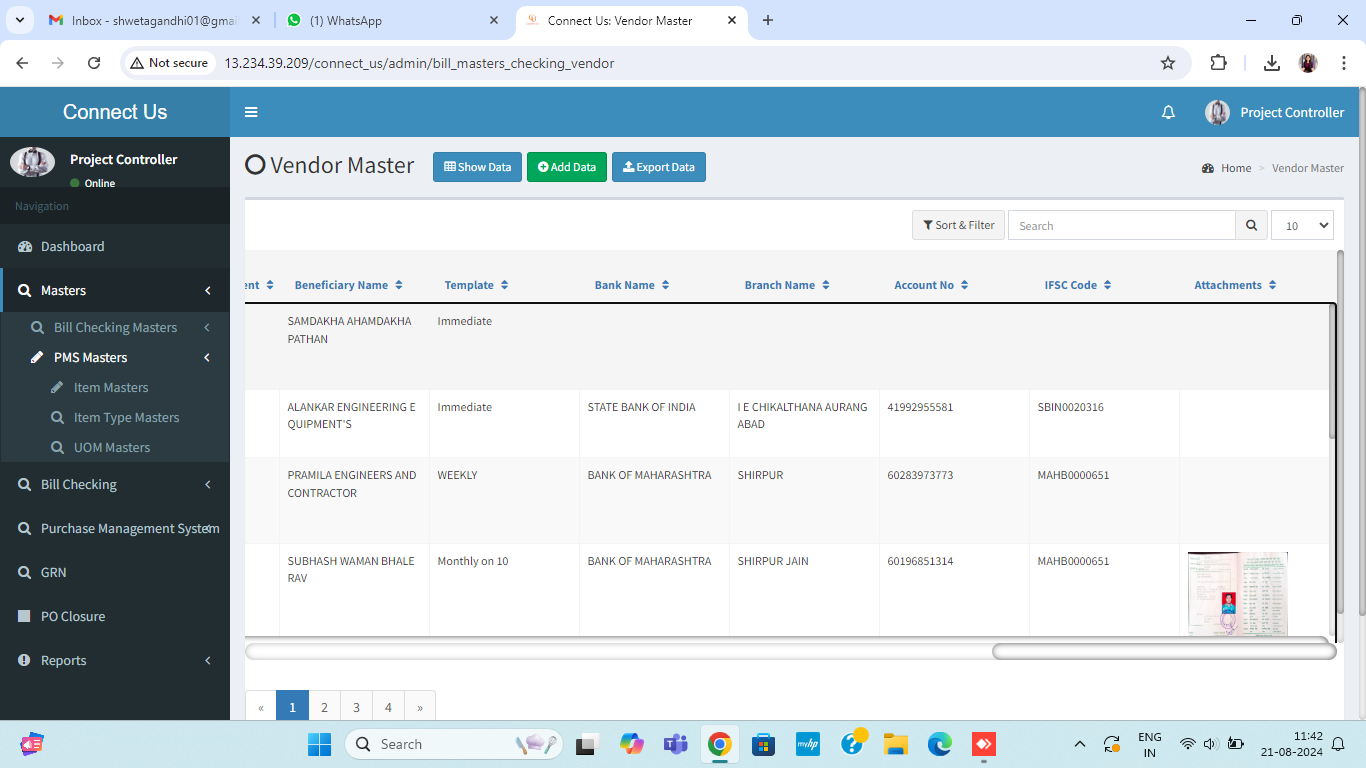Image resolution: width=1366 pixels, height=768 pixels.
Task: Expand the Reports menu
Action: point(208,660)
